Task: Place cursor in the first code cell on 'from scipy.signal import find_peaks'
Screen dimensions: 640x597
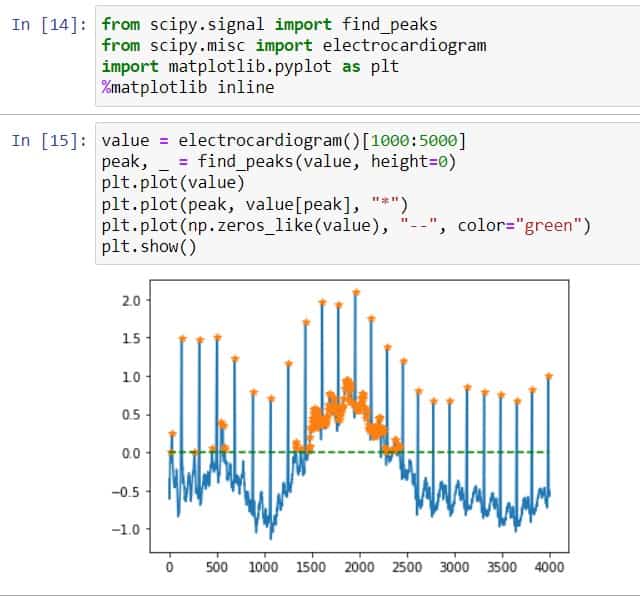Action: pos(269,24)
